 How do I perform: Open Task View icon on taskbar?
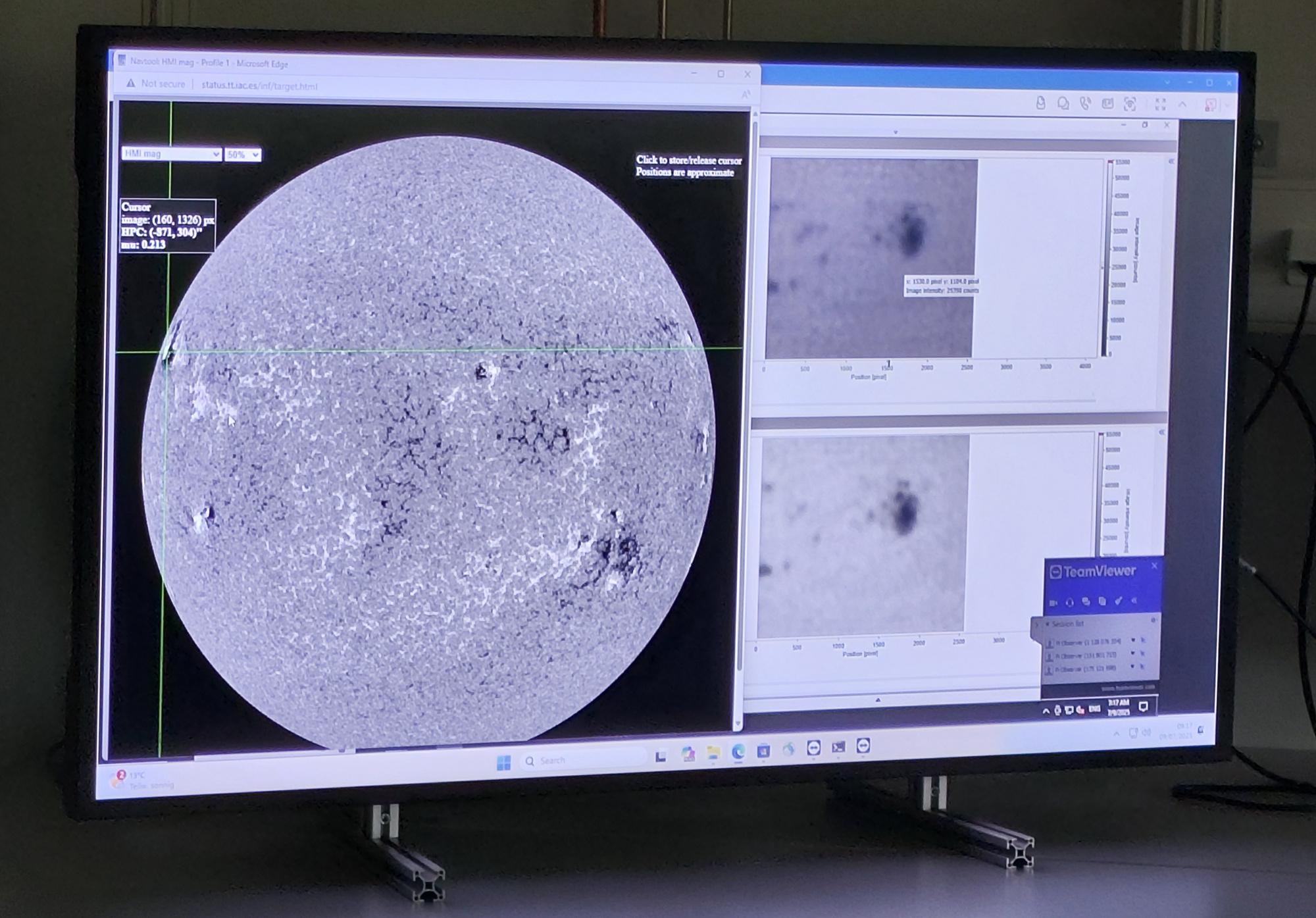(x=661, y=757)
